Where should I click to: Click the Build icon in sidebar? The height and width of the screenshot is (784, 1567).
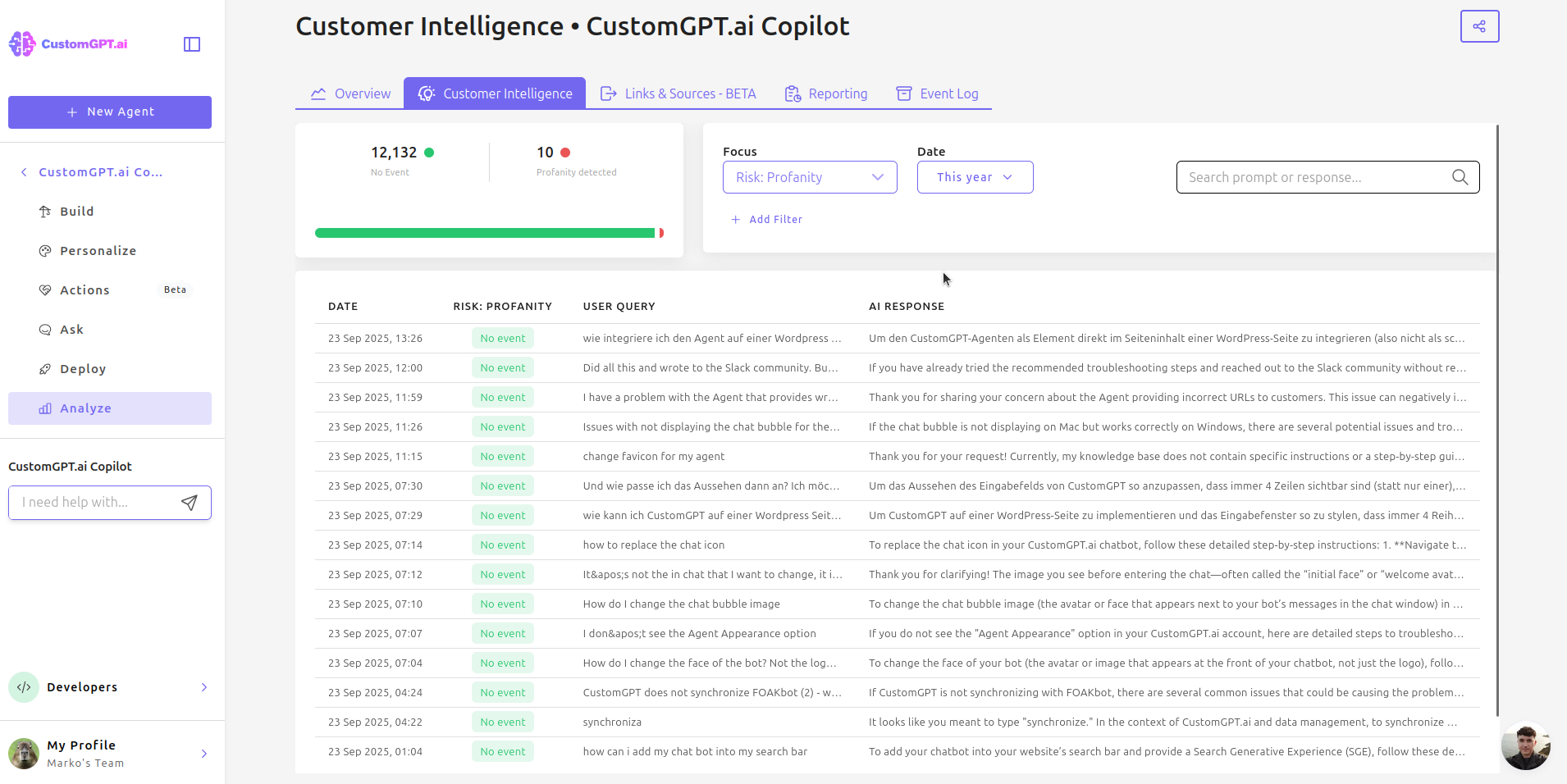pyautogui.click(x=45, y=212)
